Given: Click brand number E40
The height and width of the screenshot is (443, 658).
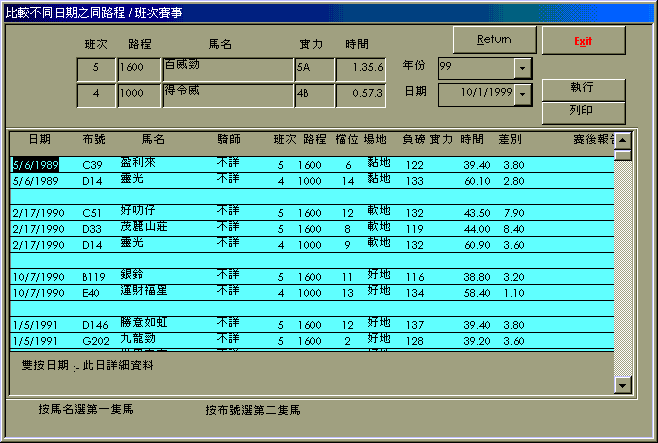Looking at the screenshot, I should [x=91, y=293].
